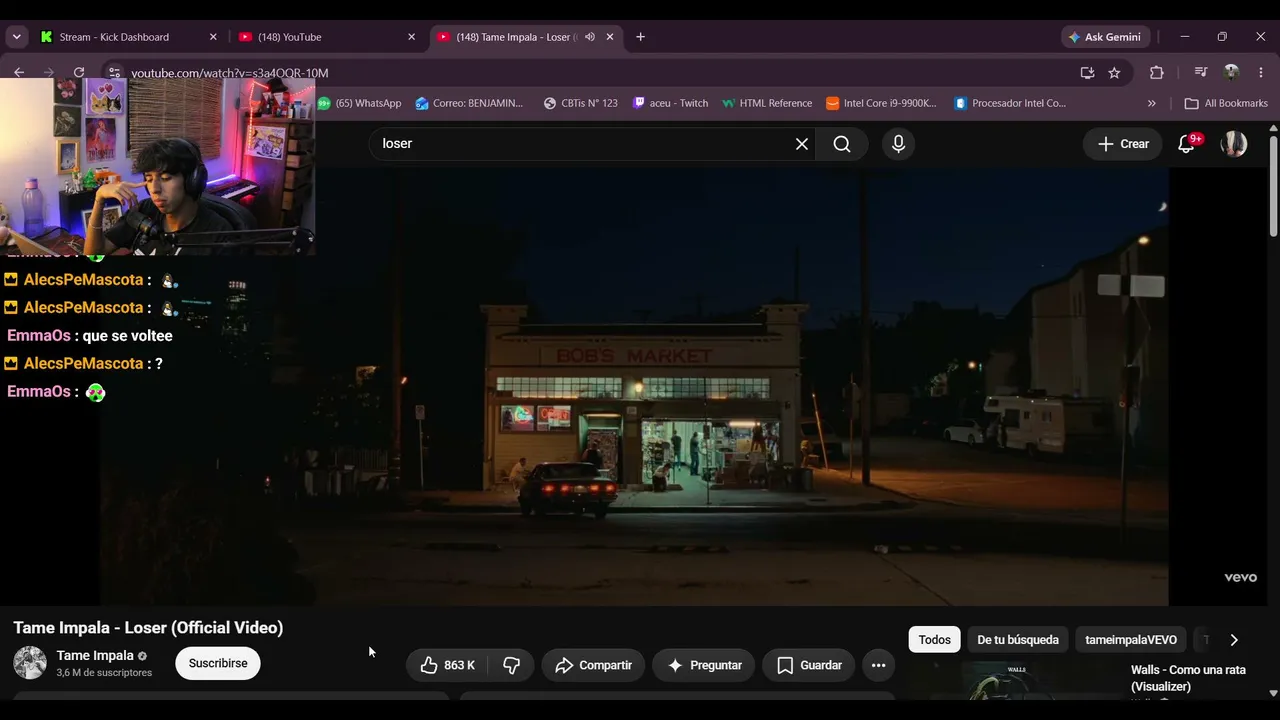This screenshot has width=1280, height=720.
Task: Close the Kick Dashboard tab
Action: (213, 37)
